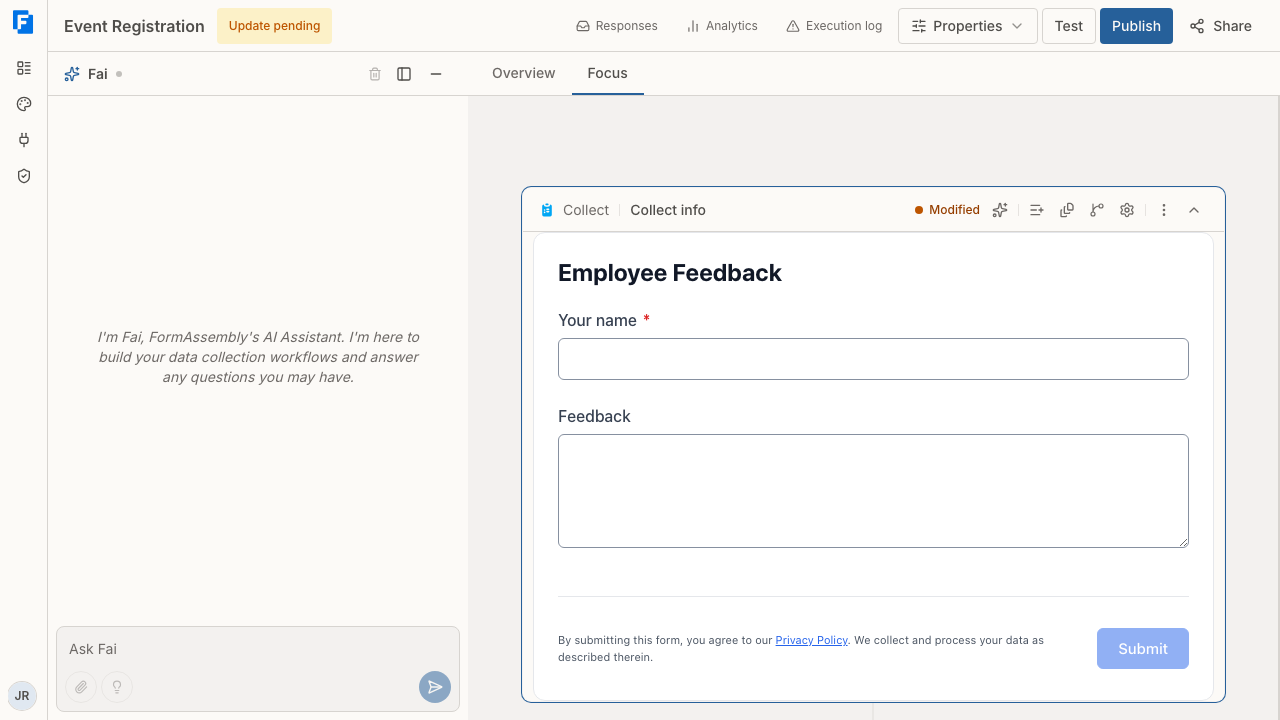This screenshot has height=720, width=1280.
Task: Minimize the Fai assistant panel
Action: [436, 74]
